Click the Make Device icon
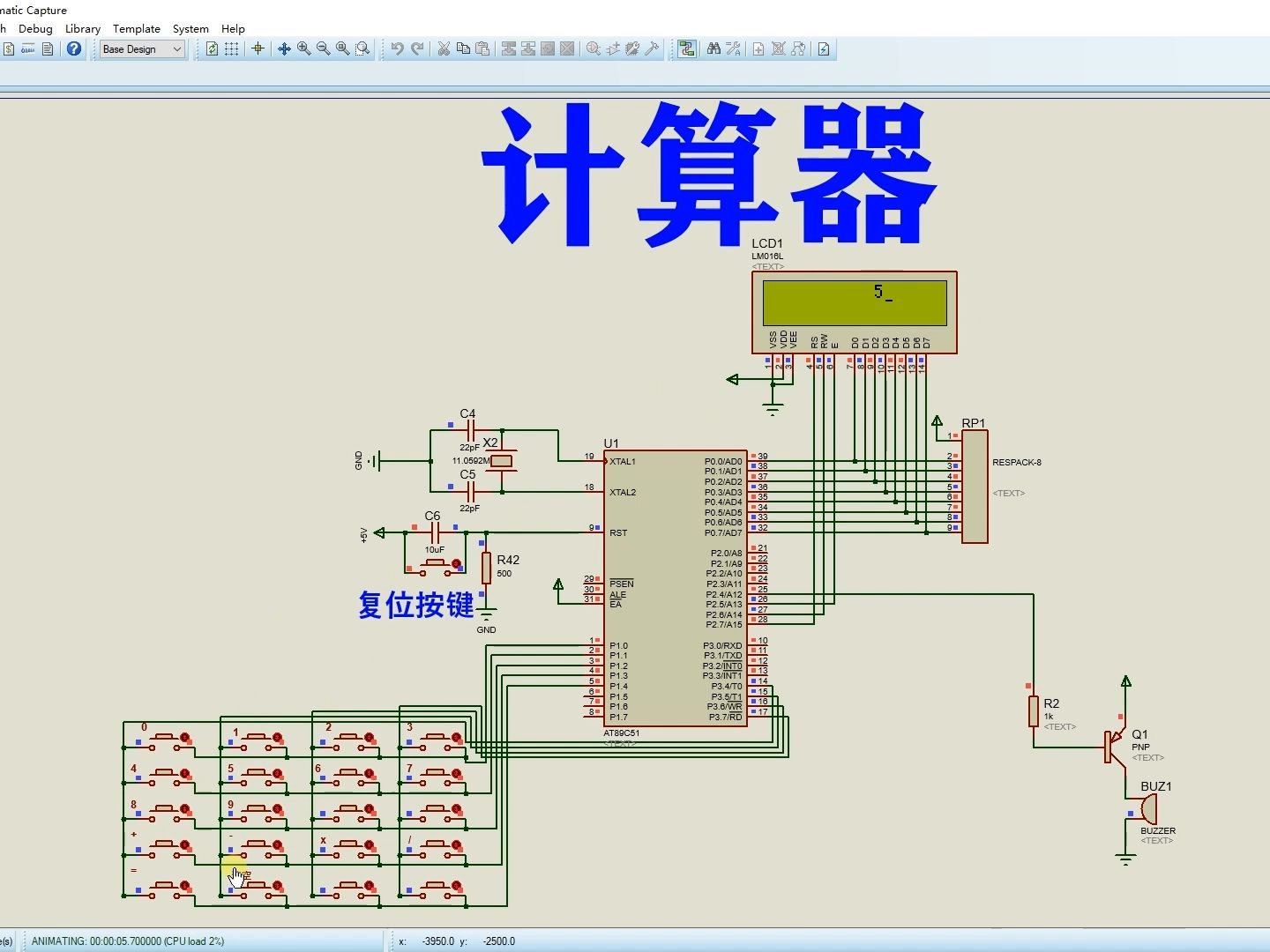 point(613,48)
